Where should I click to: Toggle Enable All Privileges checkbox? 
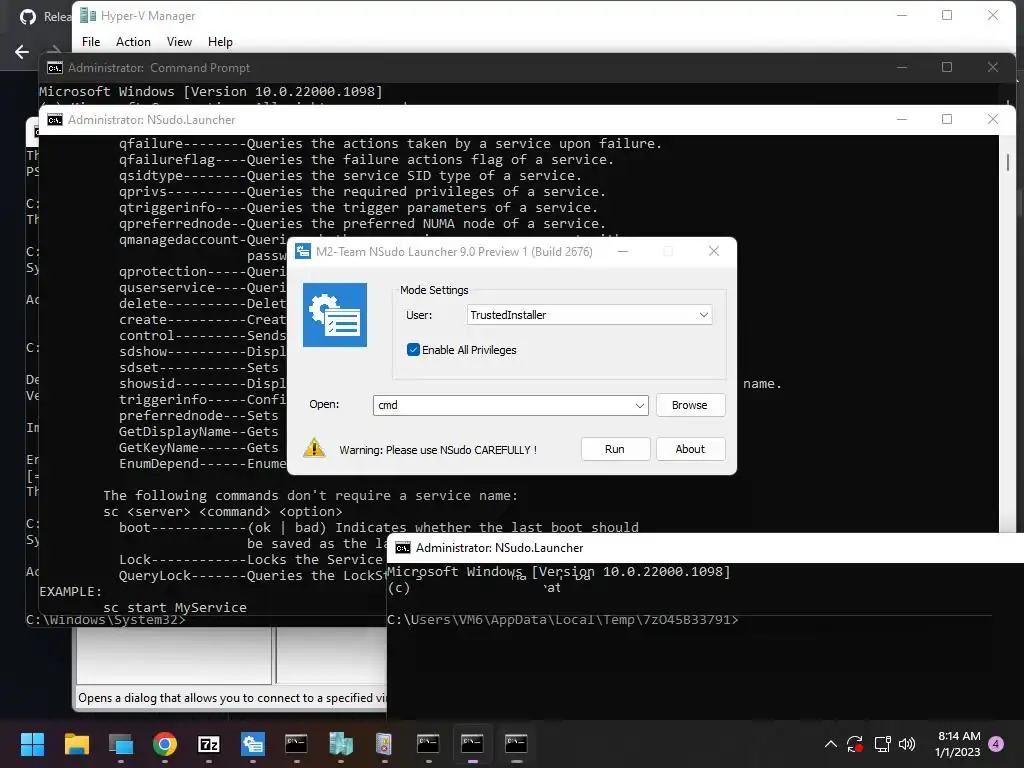click(413, 350)
